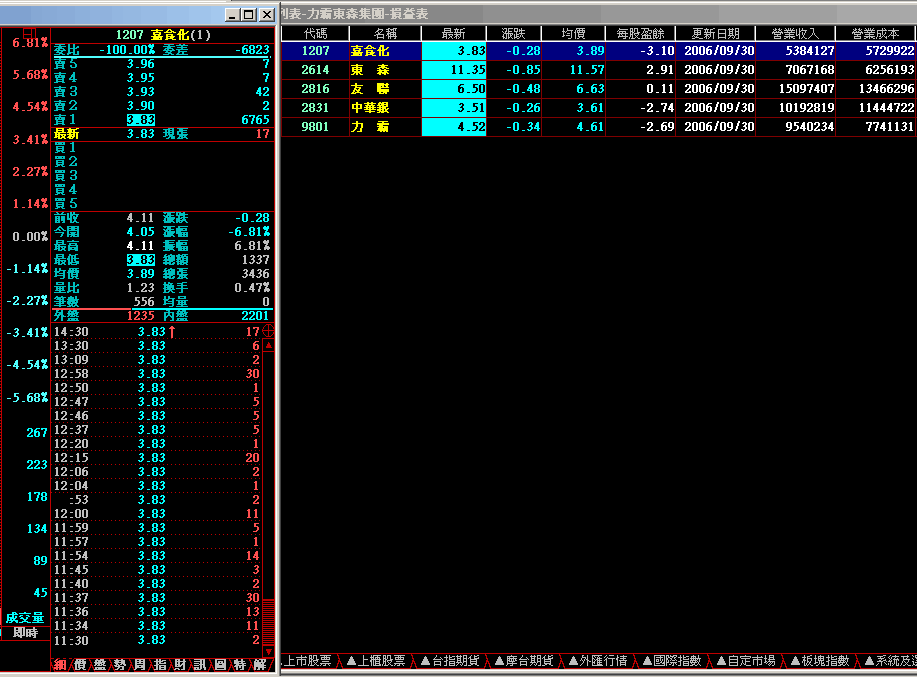Click the 賣2 ask price 3.90
Image resolution: width=917 pixels, height=678 pixels.
[x=140, y=106]
